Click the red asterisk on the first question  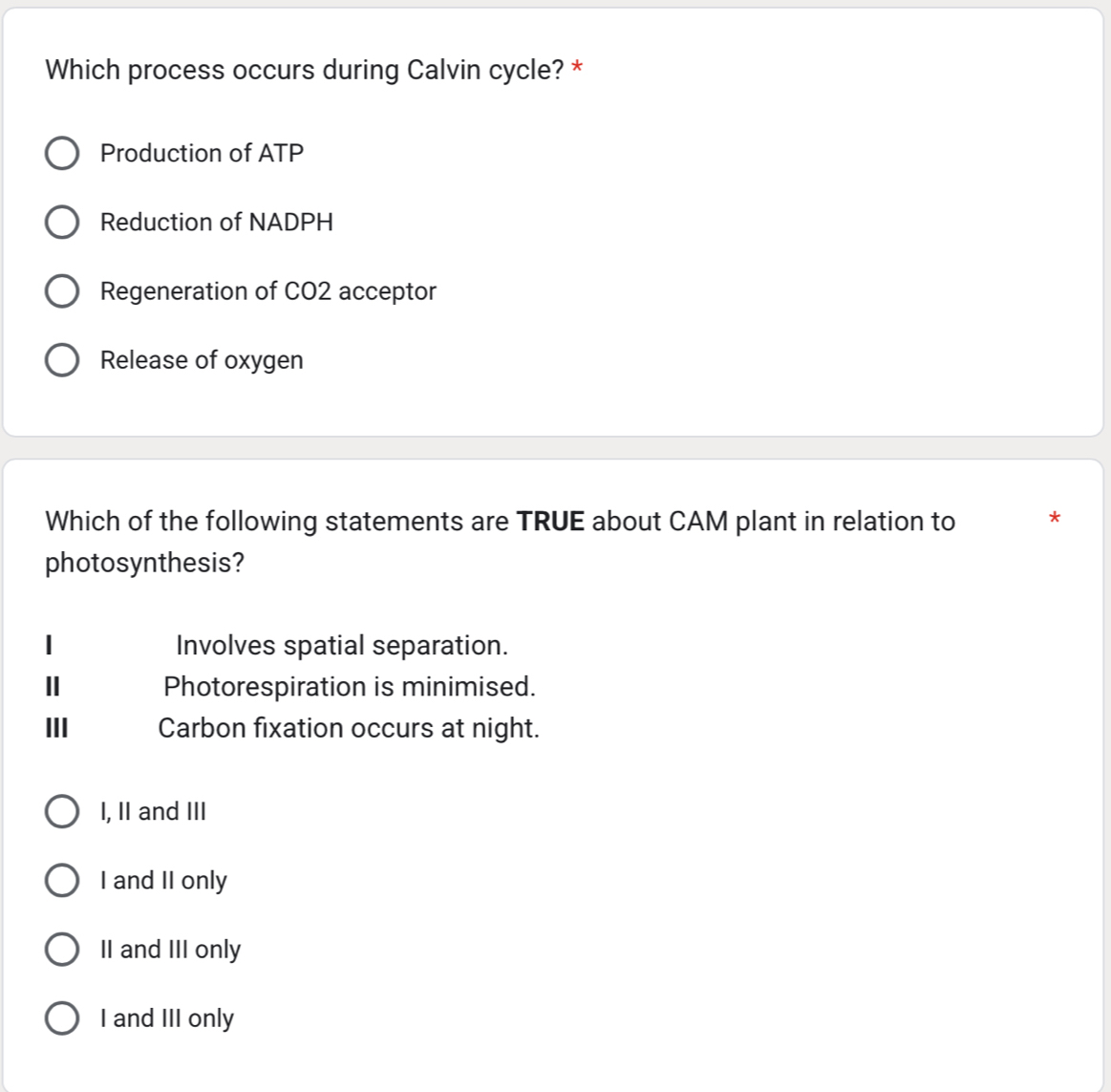pos(577,67)
